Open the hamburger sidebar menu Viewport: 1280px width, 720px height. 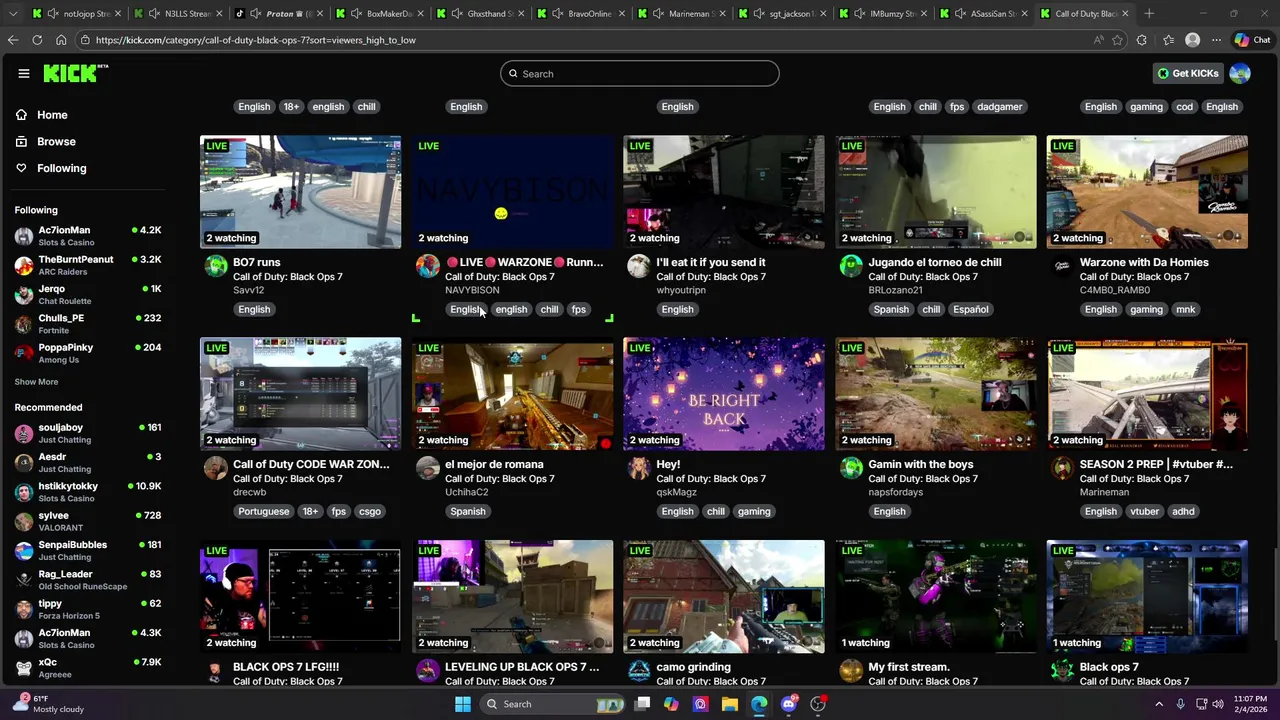pyautogui.click(x=23, y=73)
